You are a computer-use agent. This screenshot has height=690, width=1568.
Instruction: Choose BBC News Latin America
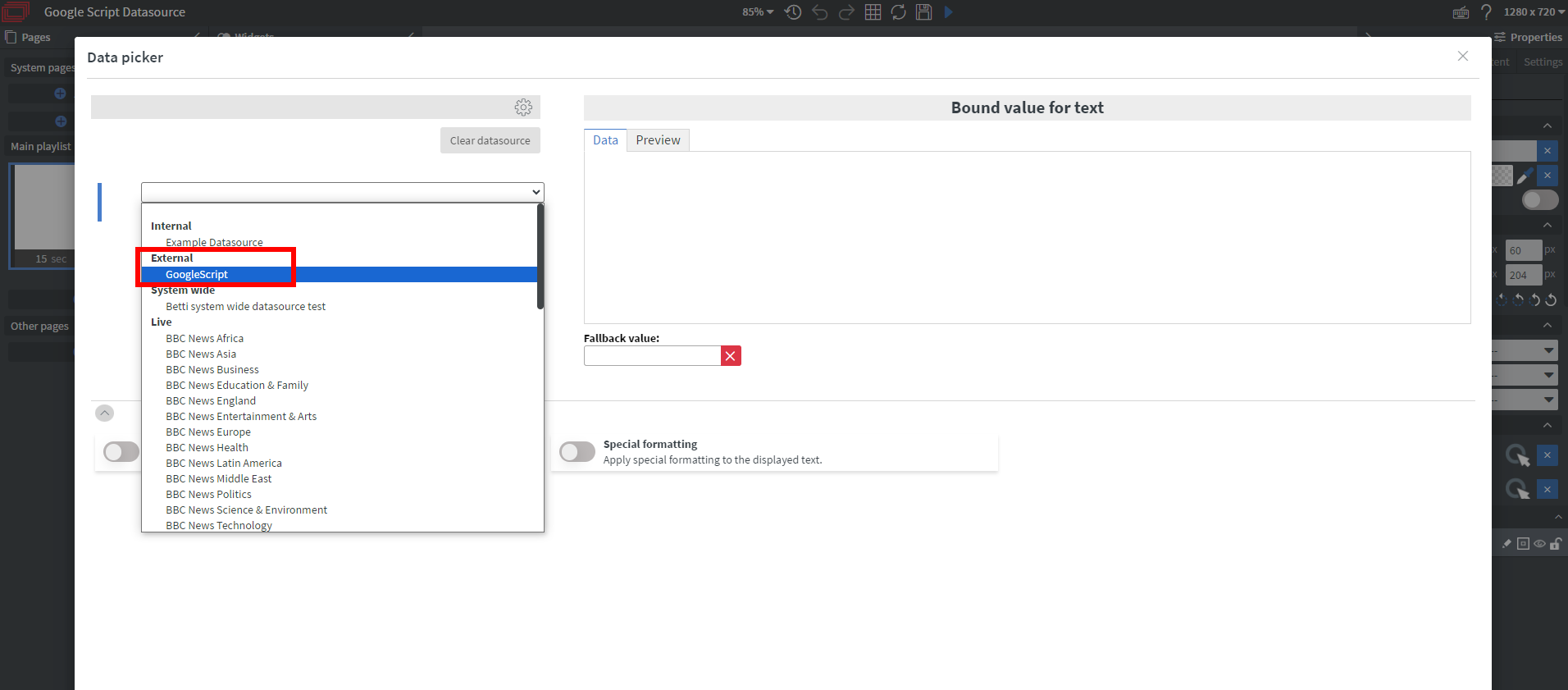click(224, 463)
